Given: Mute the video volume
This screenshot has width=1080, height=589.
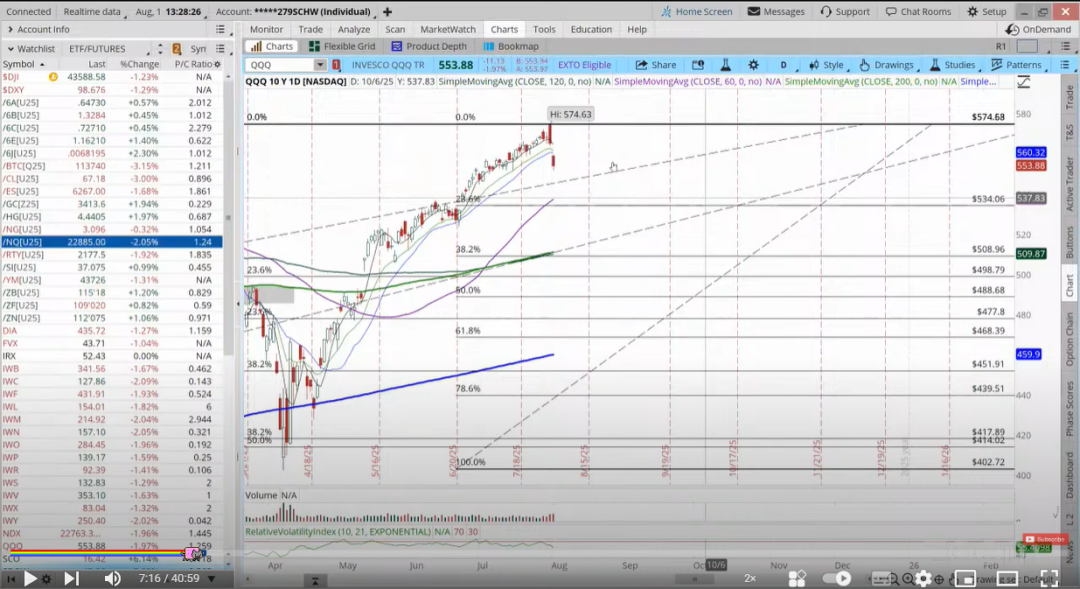Looking at the screenshot, I should tap(112, 579).
